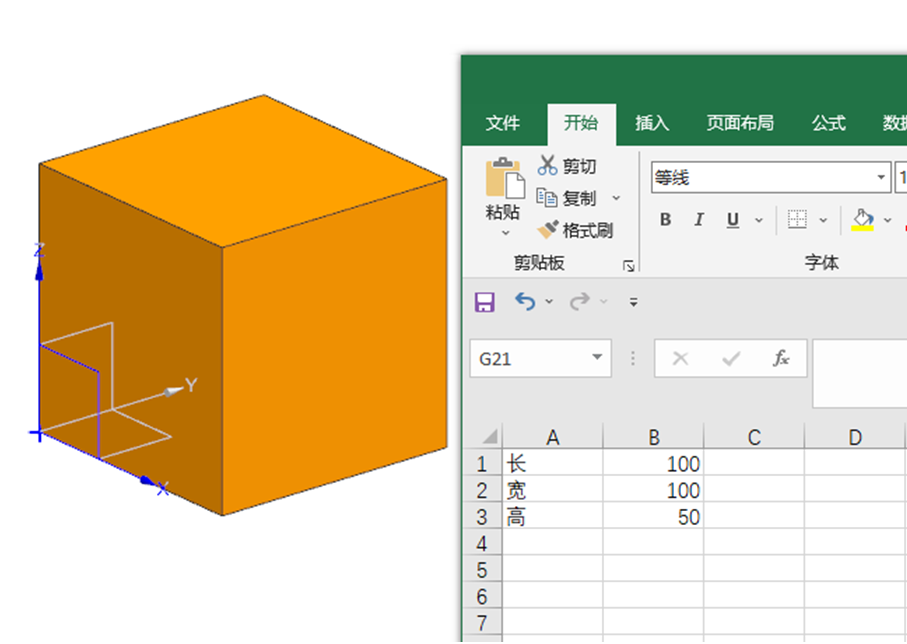
Task: Click the Redo arrow
Action: click(x=580, y=301)
